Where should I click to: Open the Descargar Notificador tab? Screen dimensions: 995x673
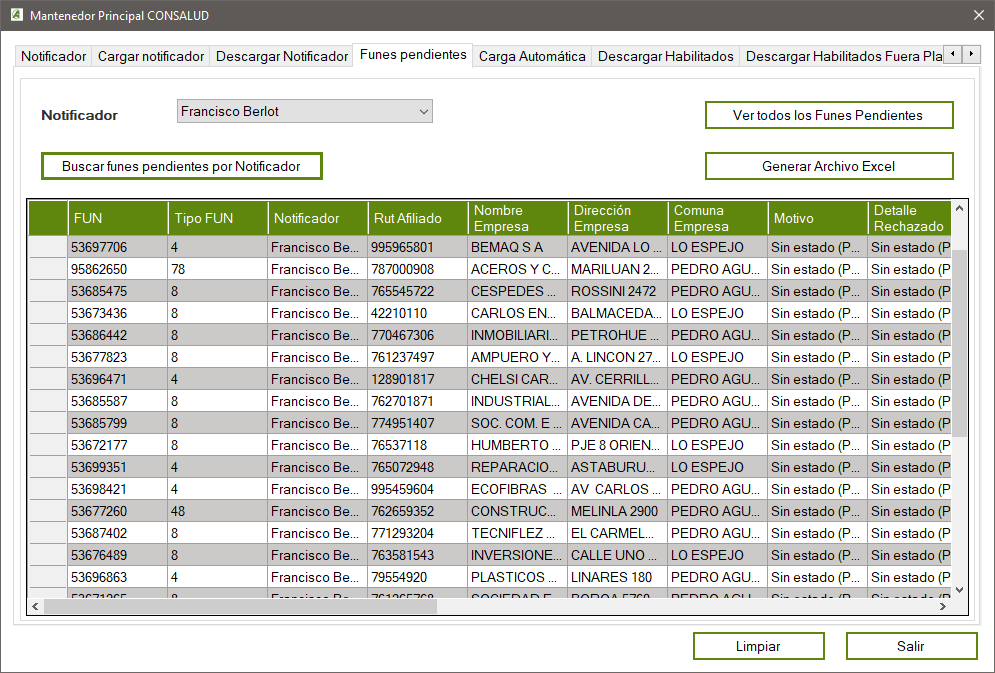282,57
